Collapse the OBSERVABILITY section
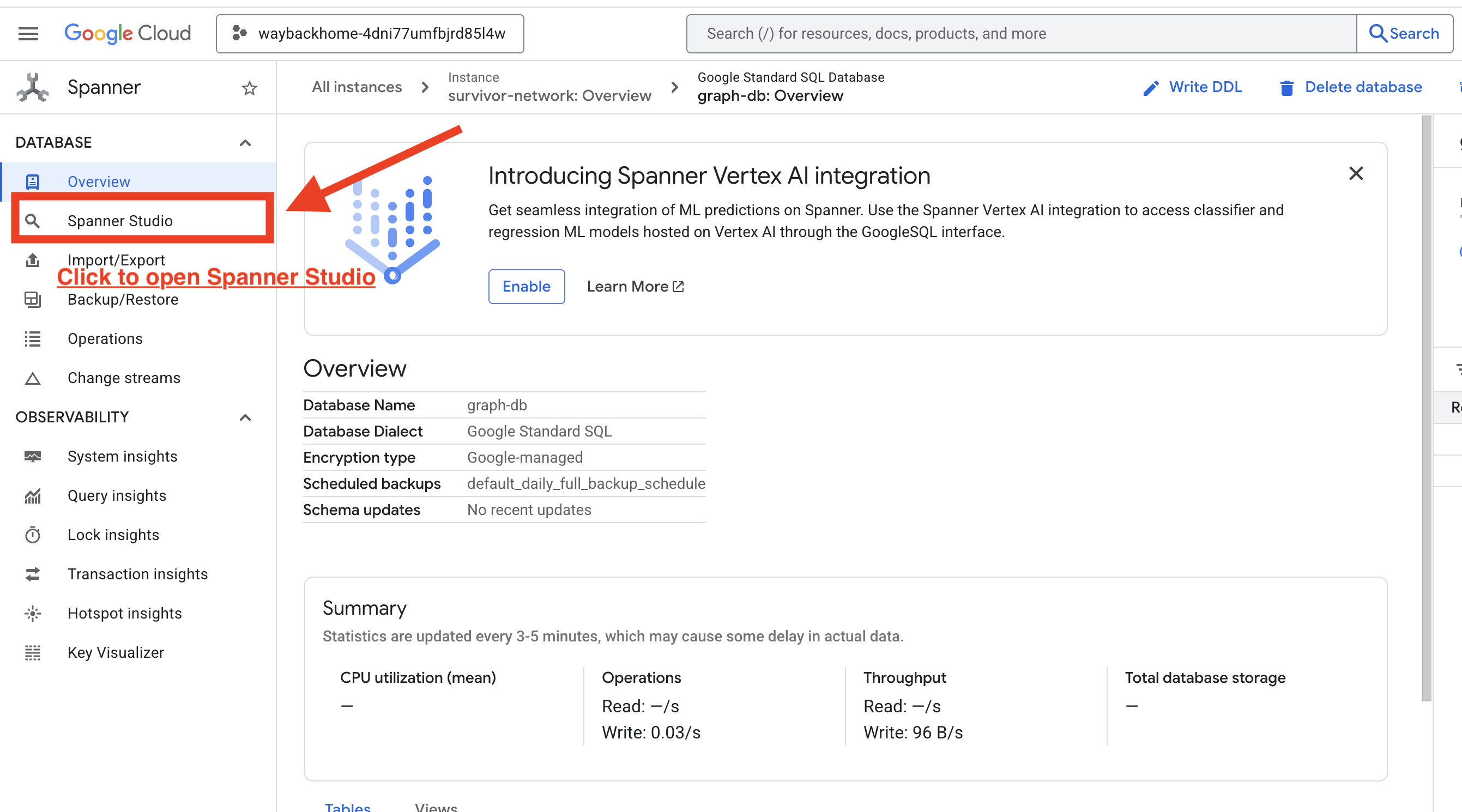The width and height of the screenshot is (1462, 812). [245, 417]
